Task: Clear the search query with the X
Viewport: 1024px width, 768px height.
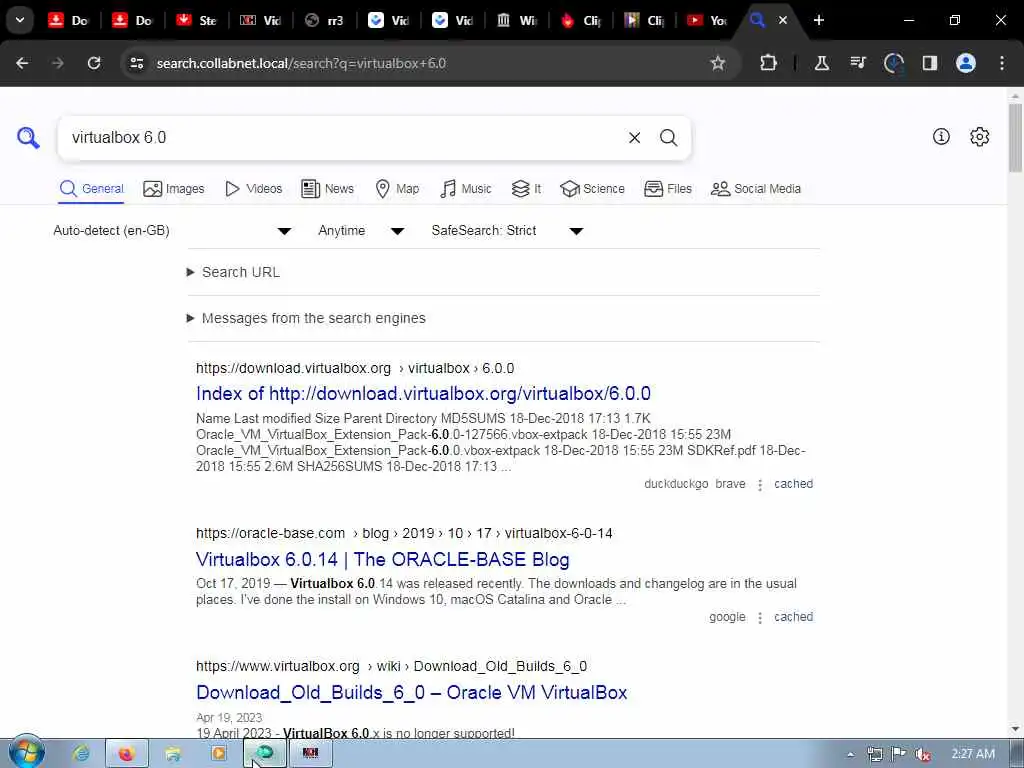Action: pyautogui.click(x=634, y=138)
